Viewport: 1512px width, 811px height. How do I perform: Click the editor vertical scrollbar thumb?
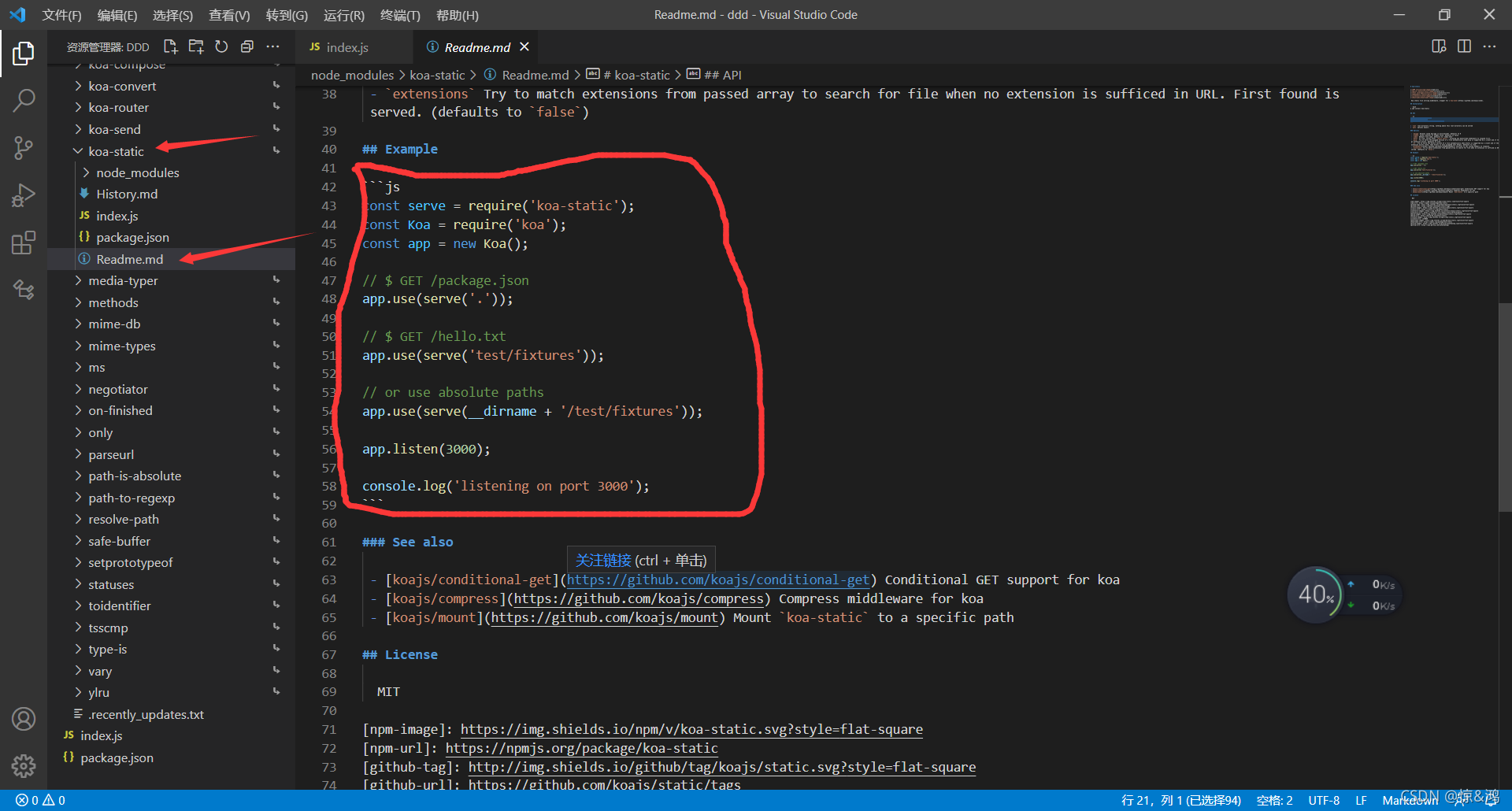coord(1505,408)
